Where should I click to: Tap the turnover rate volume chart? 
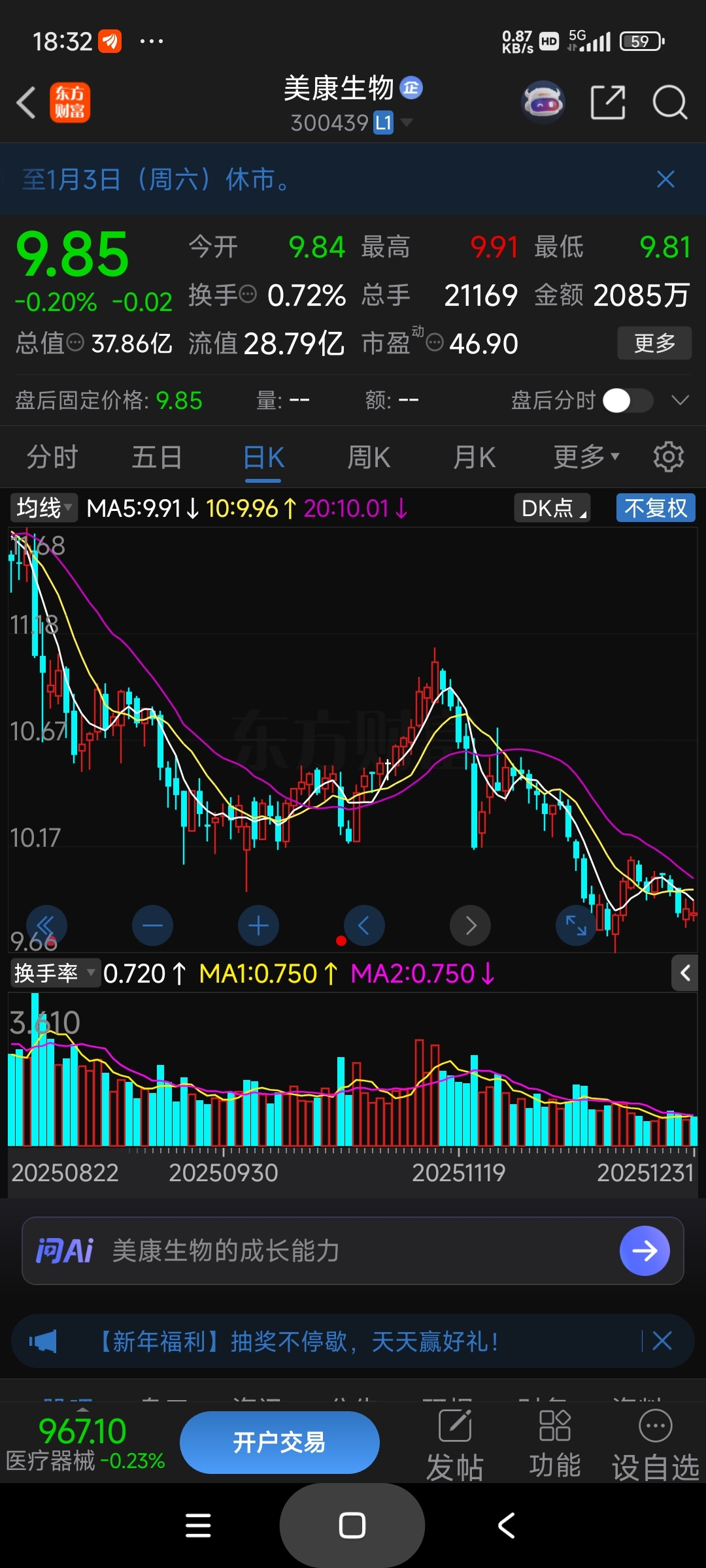(353, 1070)
